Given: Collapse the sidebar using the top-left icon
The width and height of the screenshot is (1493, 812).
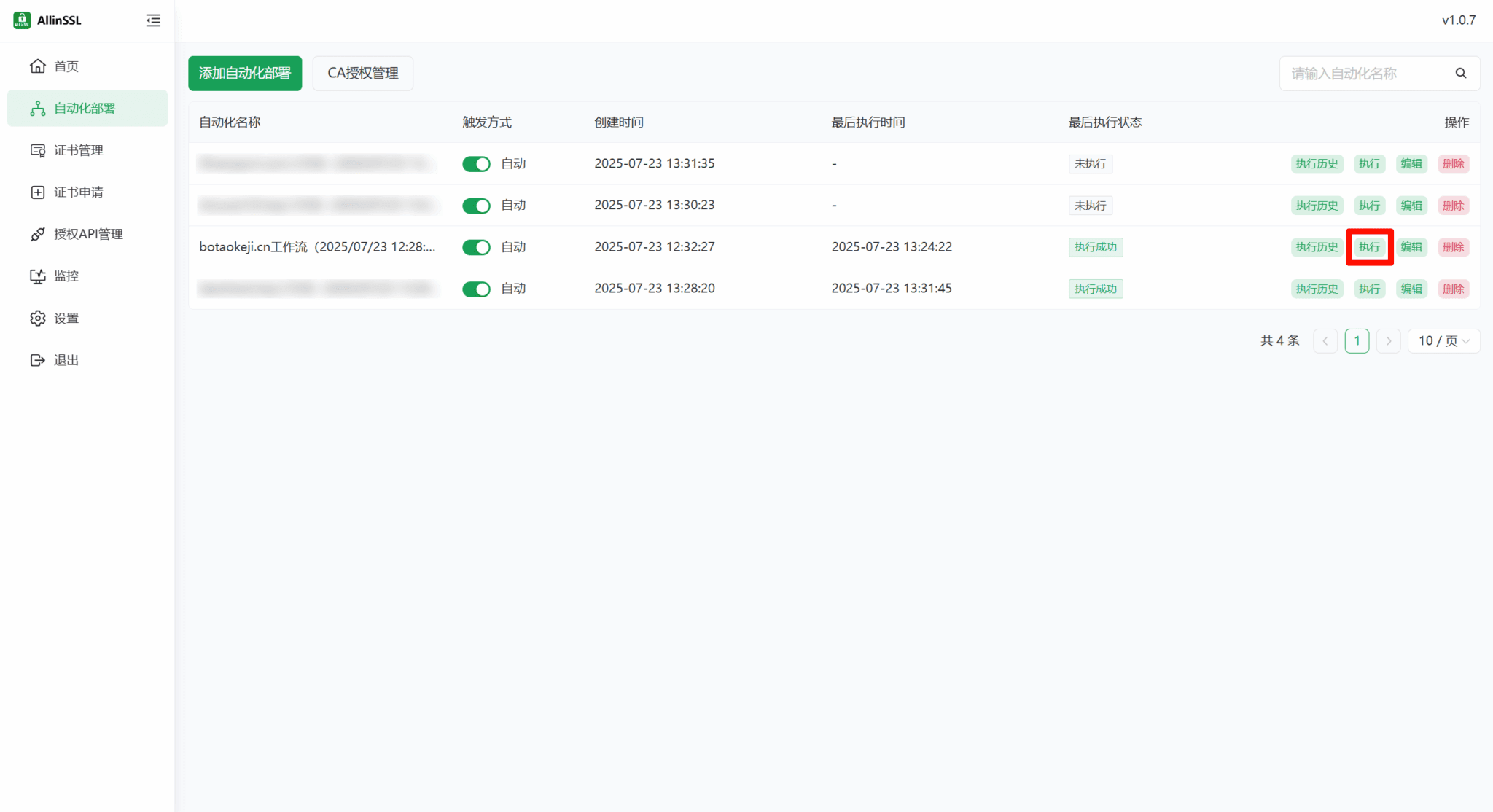Looking at the screenshot, I should coord(153,20).
